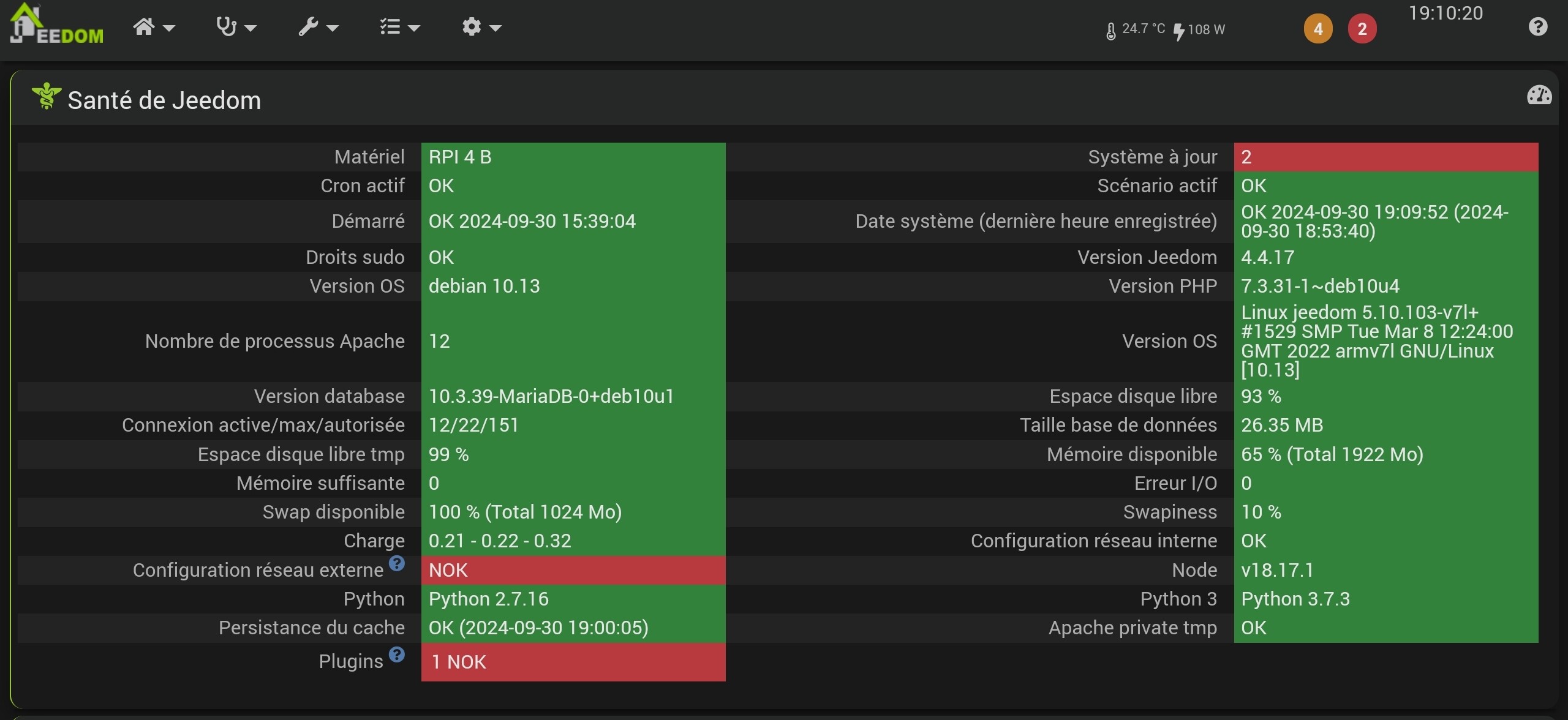Viewport: 1568px width, 720px height.
Task: Open the checklist Plugins menu
Action: click(390, 27)
